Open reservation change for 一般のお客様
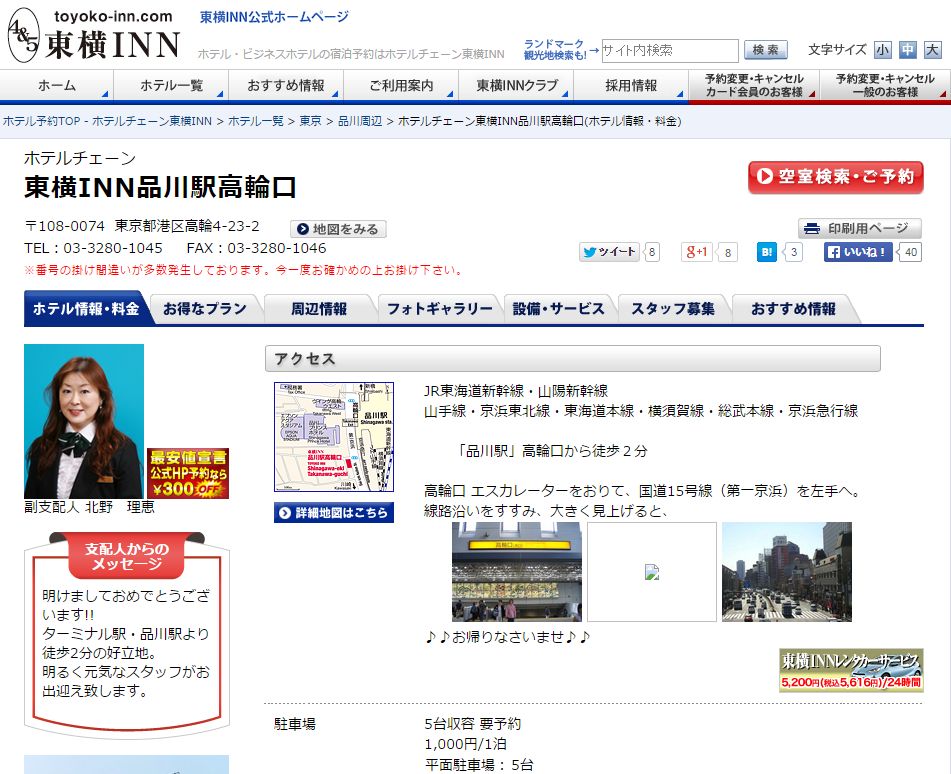951x774 pixels. [x=885, y=86]
